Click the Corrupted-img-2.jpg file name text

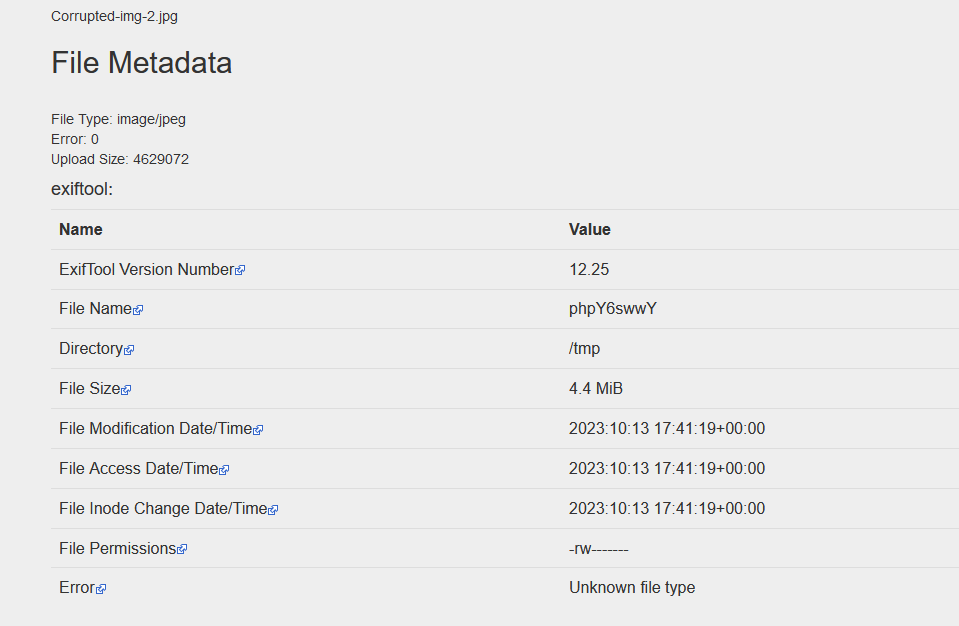(114, 16)
